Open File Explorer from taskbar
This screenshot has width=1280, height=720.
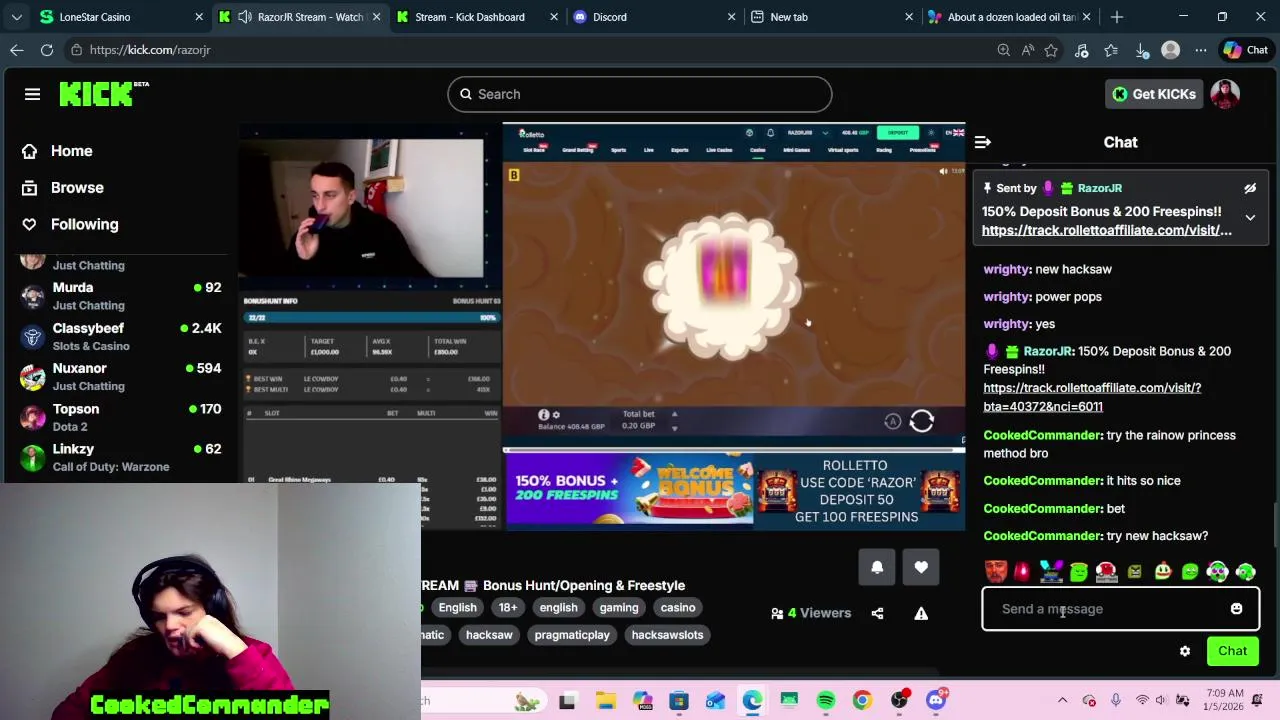(x=605, y=701)
